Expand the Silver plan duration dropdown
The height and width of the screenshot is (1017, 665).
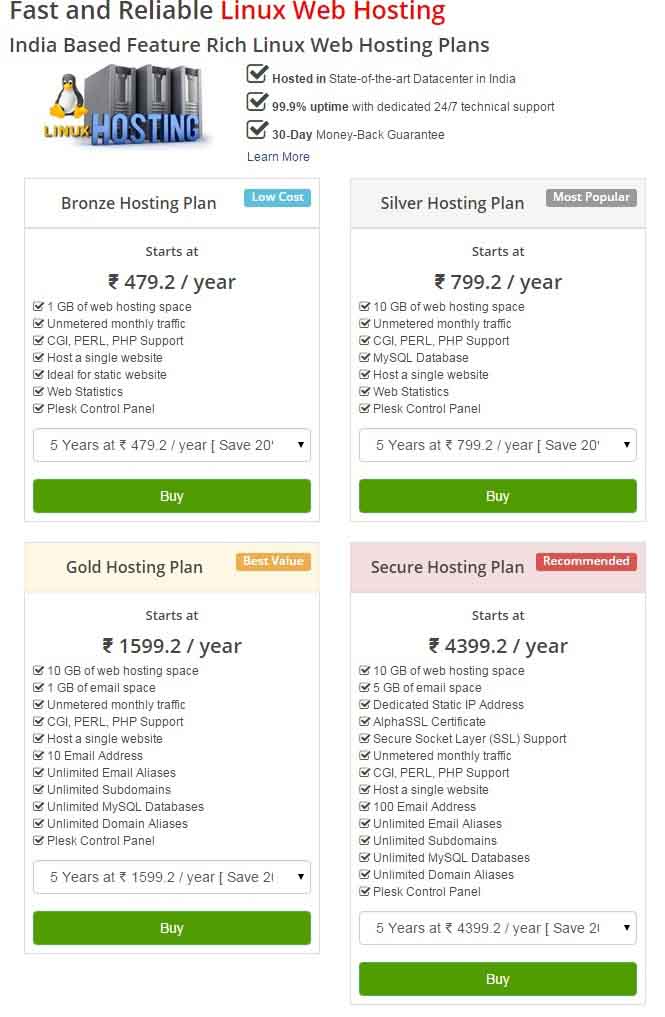point(498,445)
